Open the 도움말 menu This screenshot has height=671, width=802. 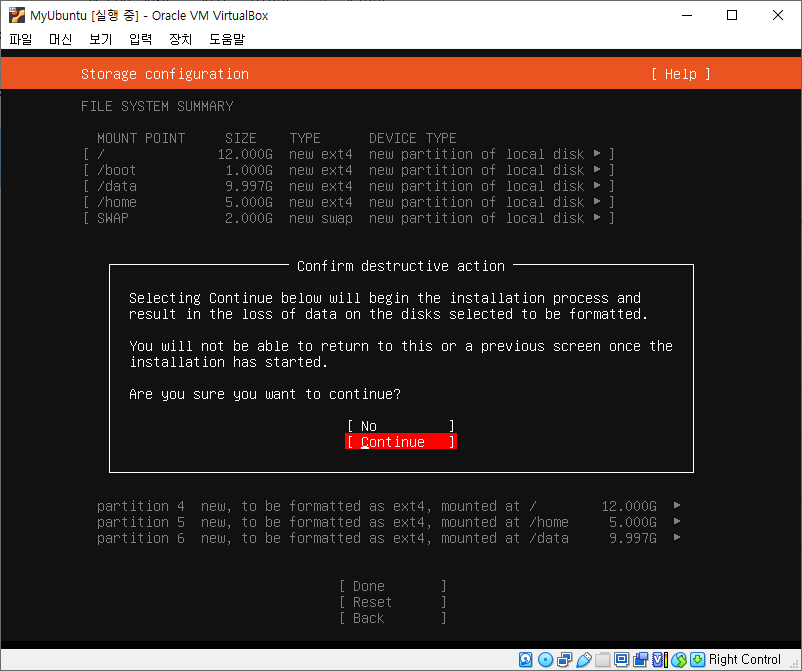pos(227,39)
